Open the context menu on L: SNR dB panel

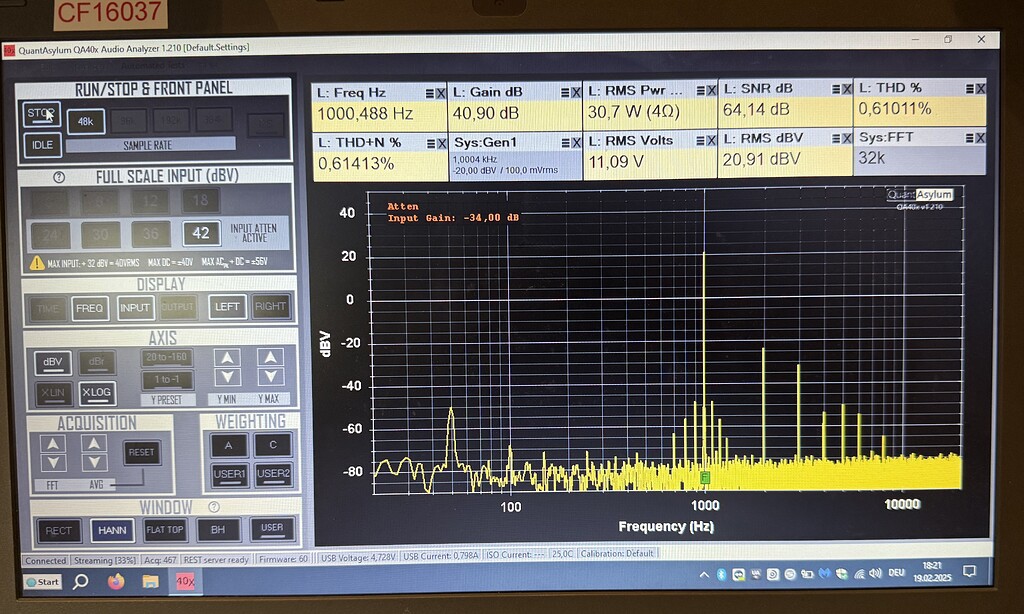837,91
